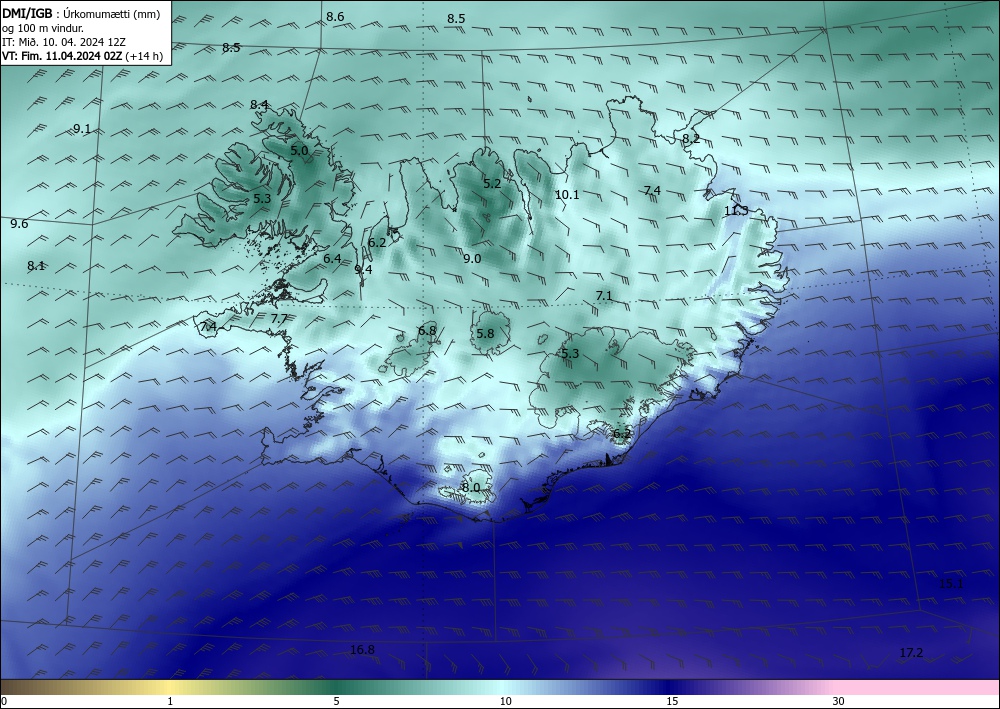Click the 7.7 value label
The height and width of the screenshot is (709, 1000).
279,318
